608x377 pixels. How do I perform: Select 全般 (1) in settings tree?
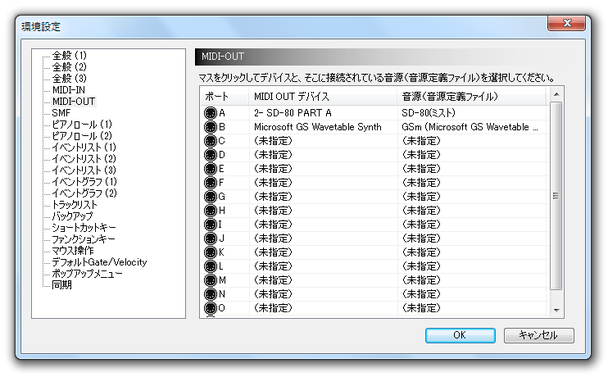pyautogui.click(x=69, y=55)
